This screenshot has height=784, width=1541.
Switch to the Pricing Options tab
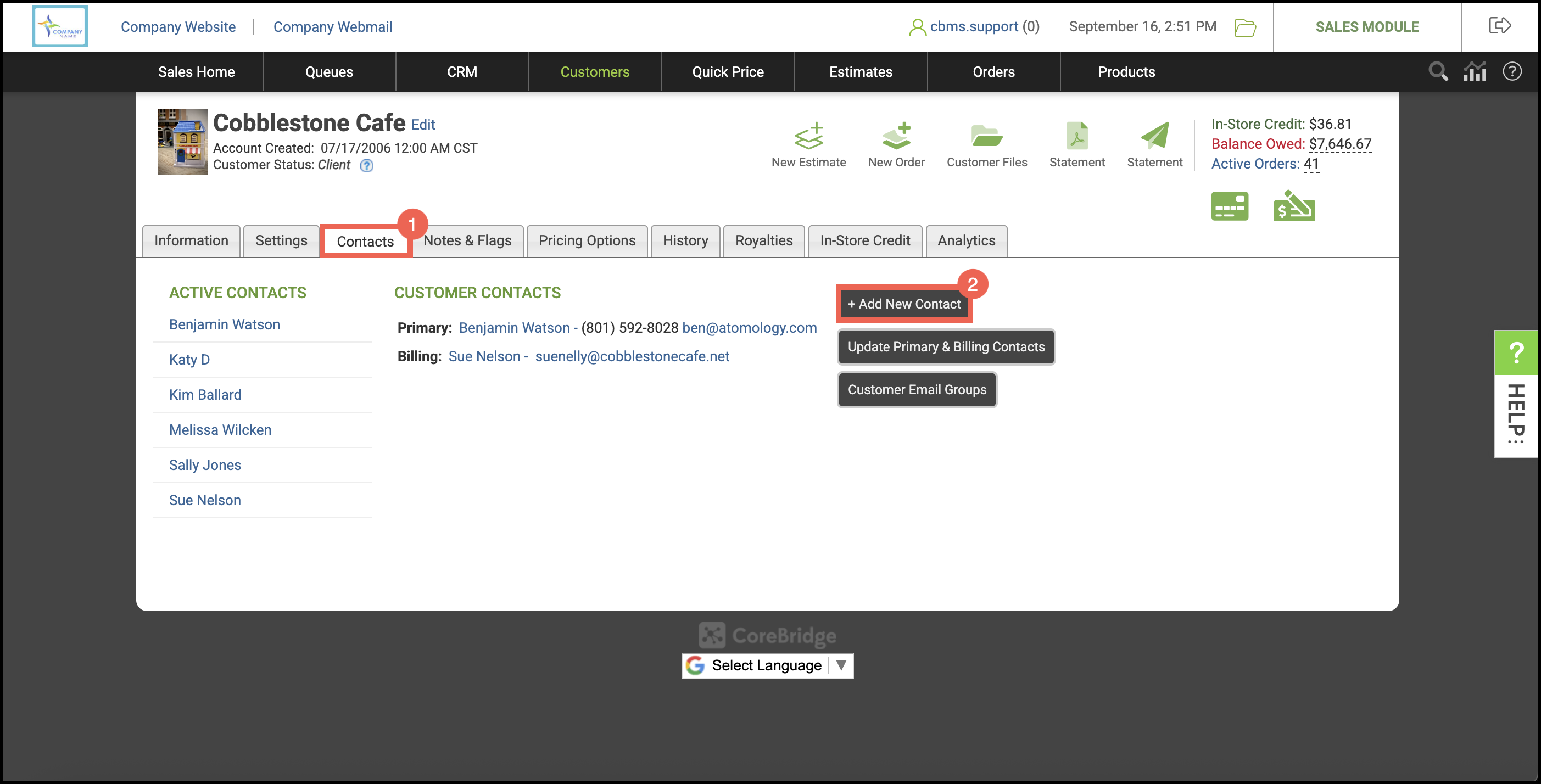click(587, 240)
